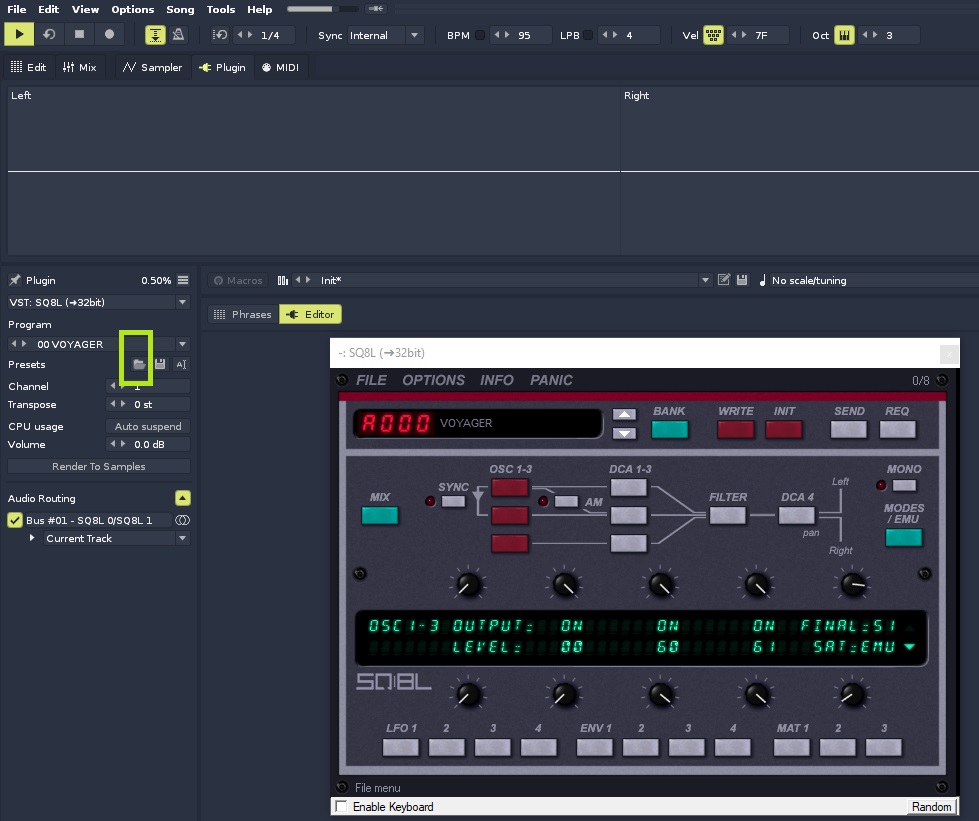The height and width of the screenshot is (821, 979).
Task: Stop playback with the square Stop button
Action: [79, 34]
